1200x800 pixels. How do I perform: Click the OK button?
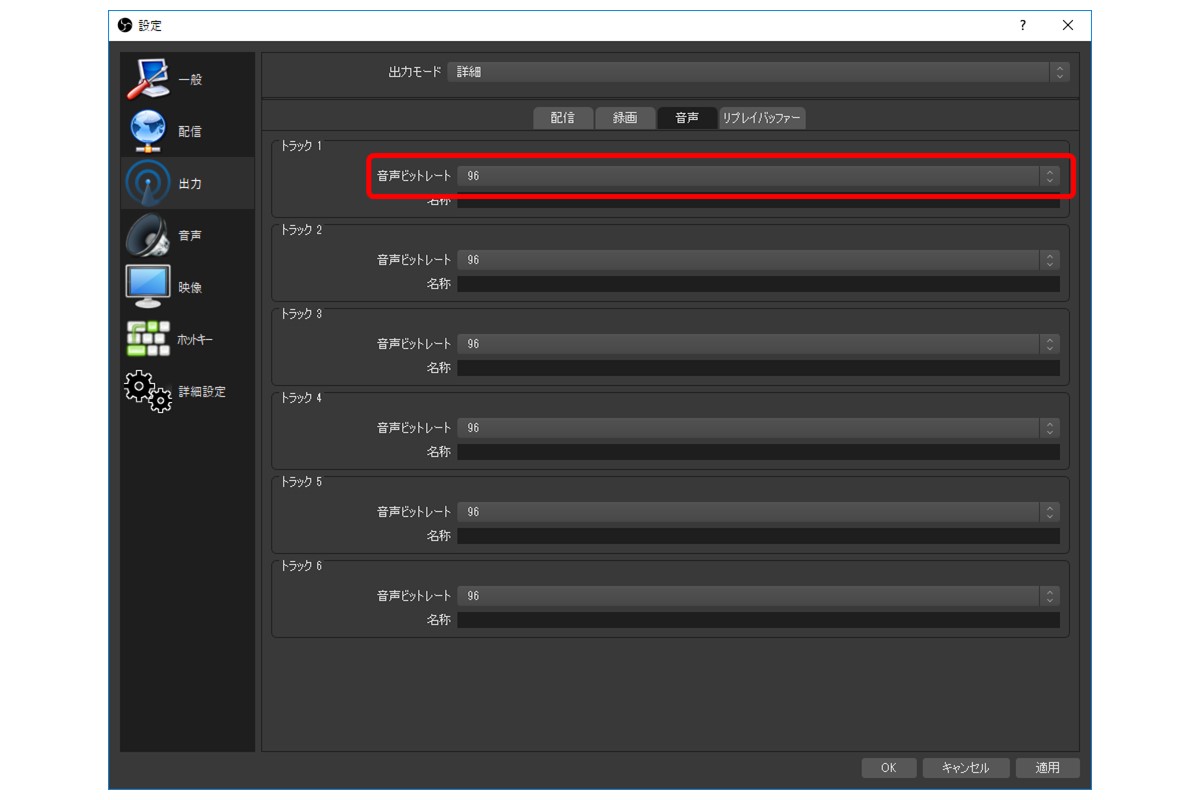[x=888, y=768]
